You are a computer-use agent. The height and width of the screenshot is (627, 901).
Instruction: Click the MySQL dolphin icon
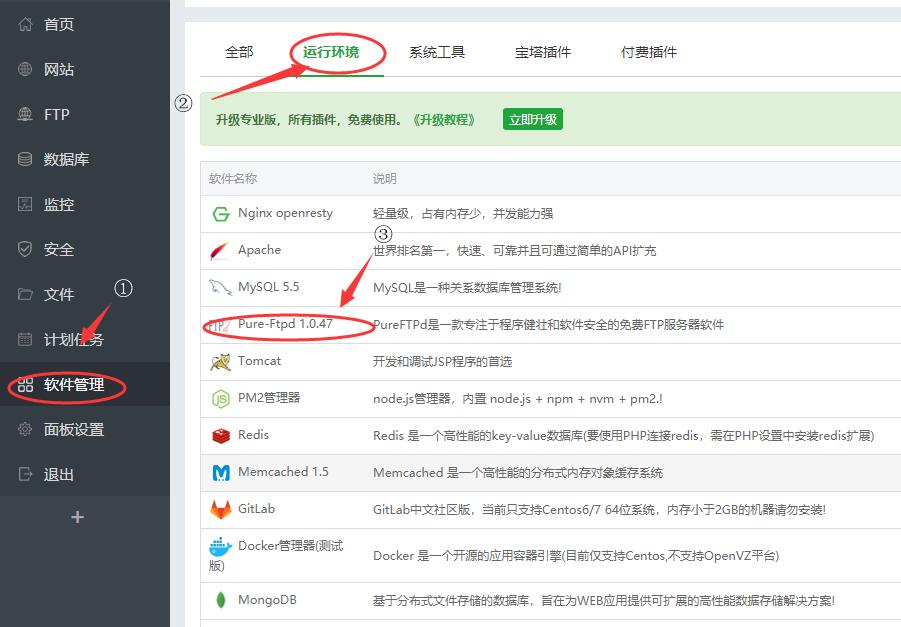(x=222, y=287)
